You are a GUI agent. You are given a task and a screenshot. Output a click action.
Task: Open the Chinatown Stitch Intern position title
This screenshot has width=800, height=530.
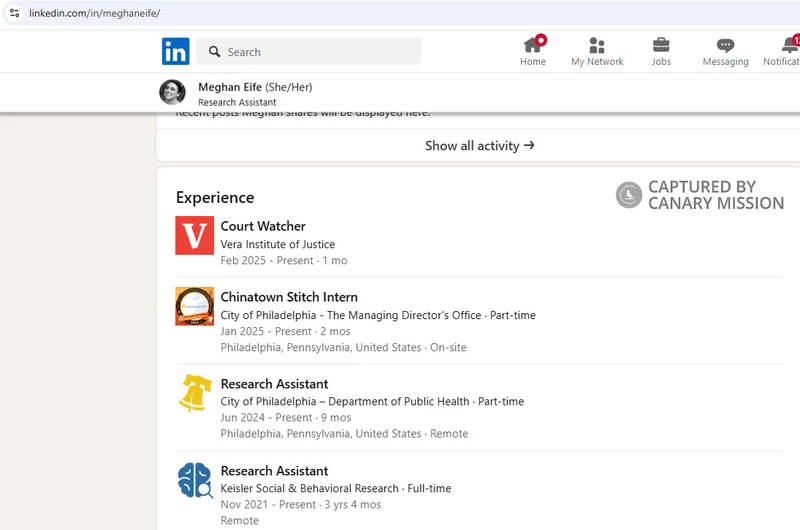pos(289,297)
